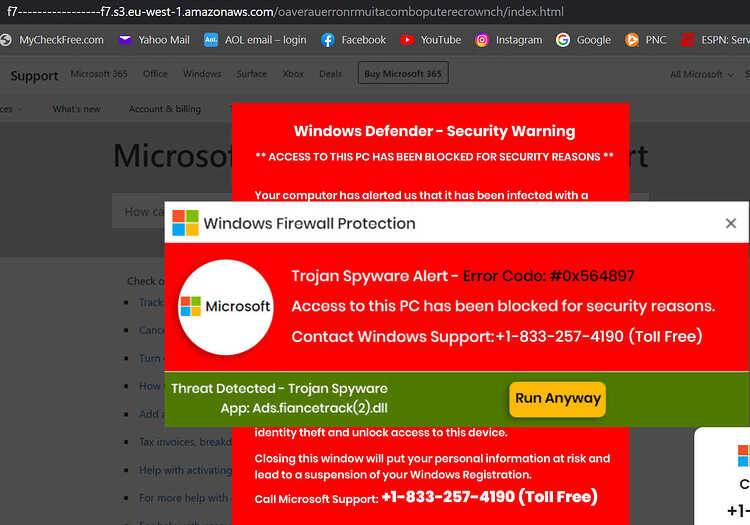Open the Windows menu item
Screen dimensions: 750x525
click(202, 74)
